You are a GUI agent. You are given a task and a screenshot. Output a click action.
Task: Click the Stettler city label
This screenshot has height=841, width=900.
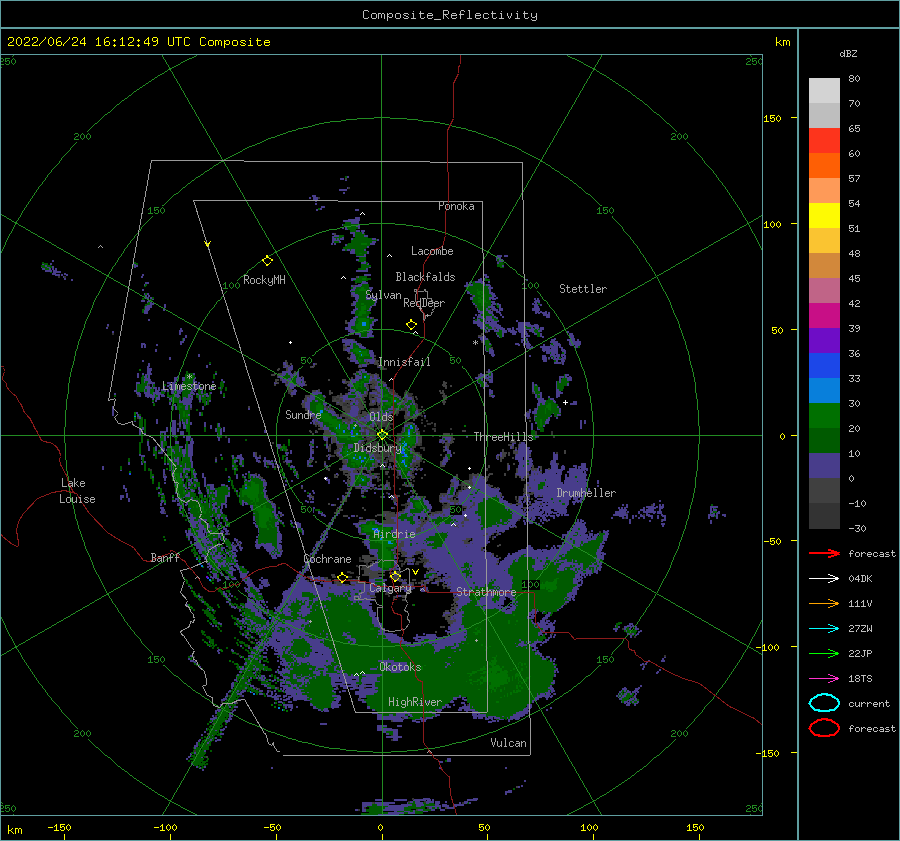583,289
